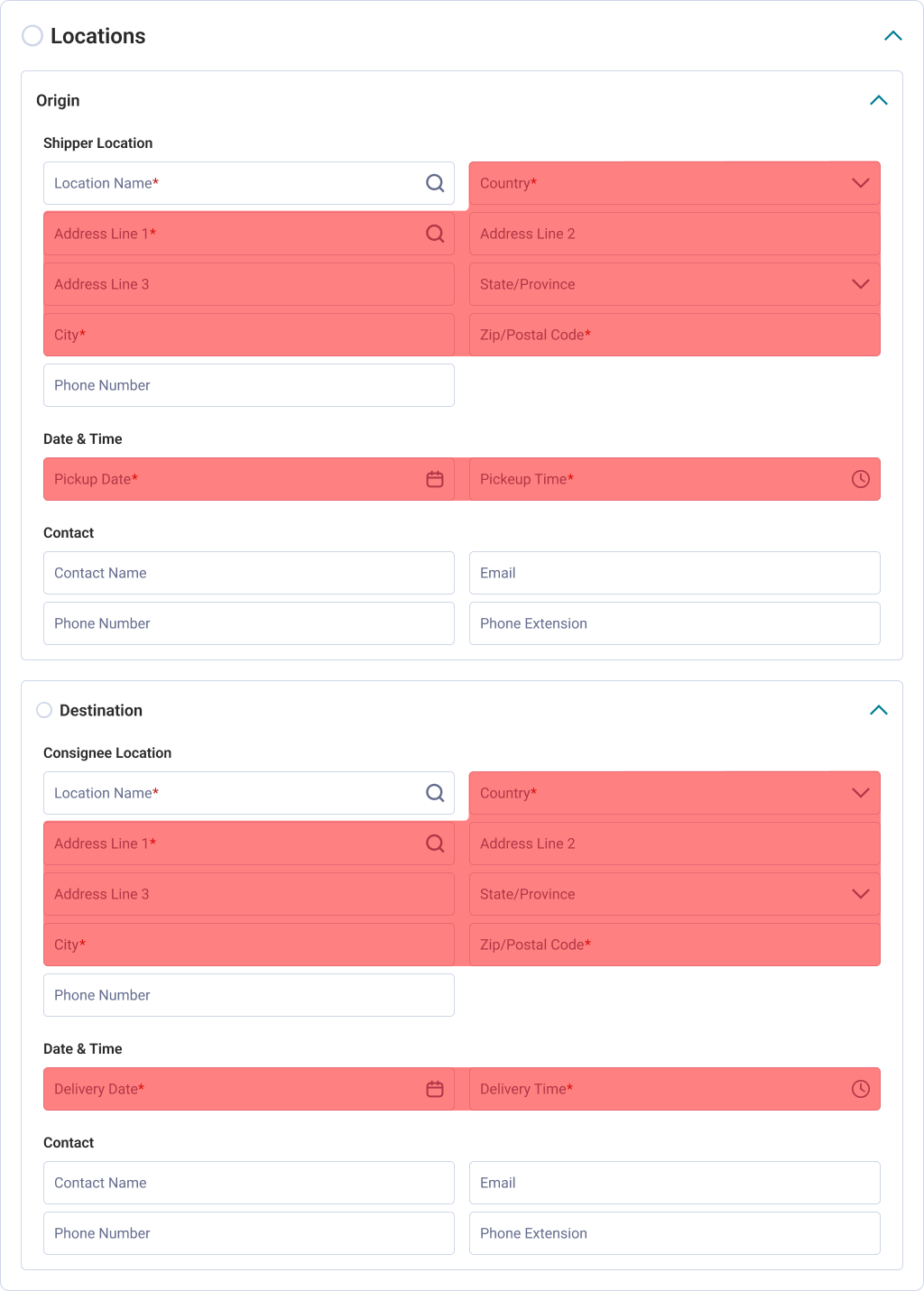
Task: Open the Destination Country dropdown
Action: coord(675,793)
